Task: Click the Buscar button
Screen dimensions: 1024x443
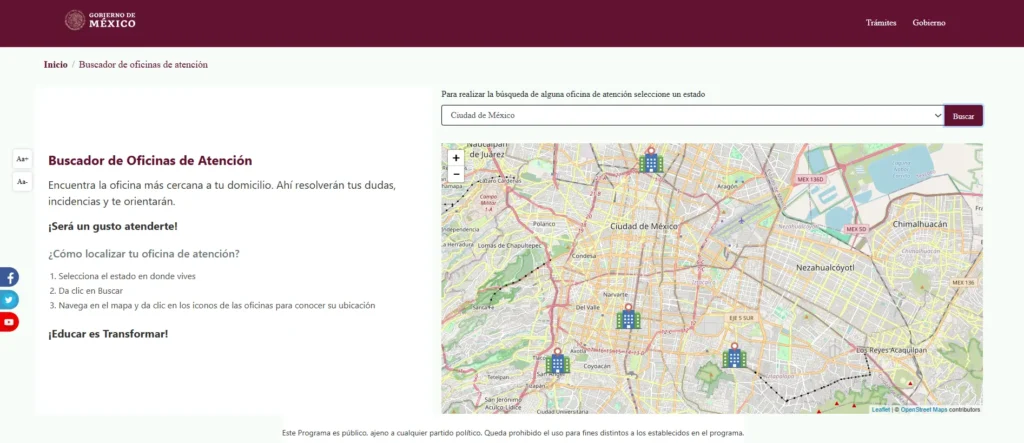Action: tap(963, 116)
